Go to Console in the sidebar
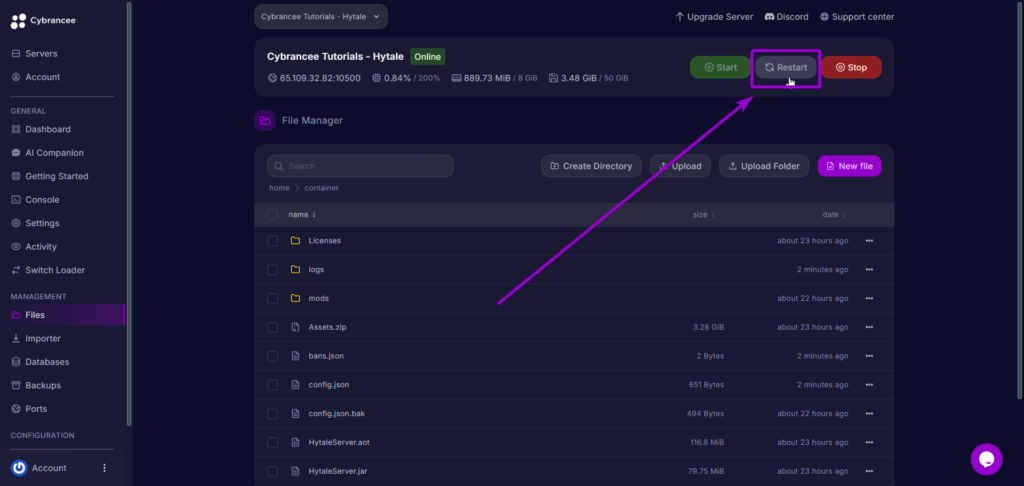 (x=42, y=200)
